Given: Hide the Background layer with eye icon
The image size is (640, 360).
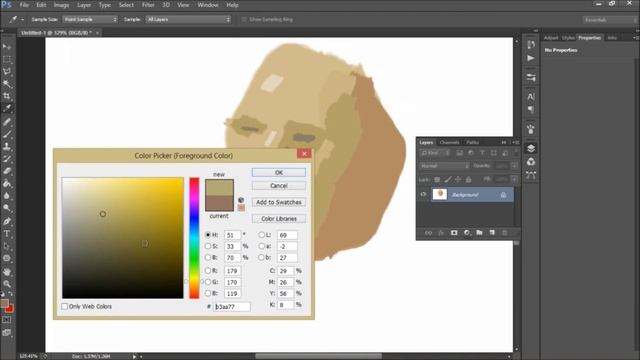Looking at the screenshot, I should click(423, 195).
